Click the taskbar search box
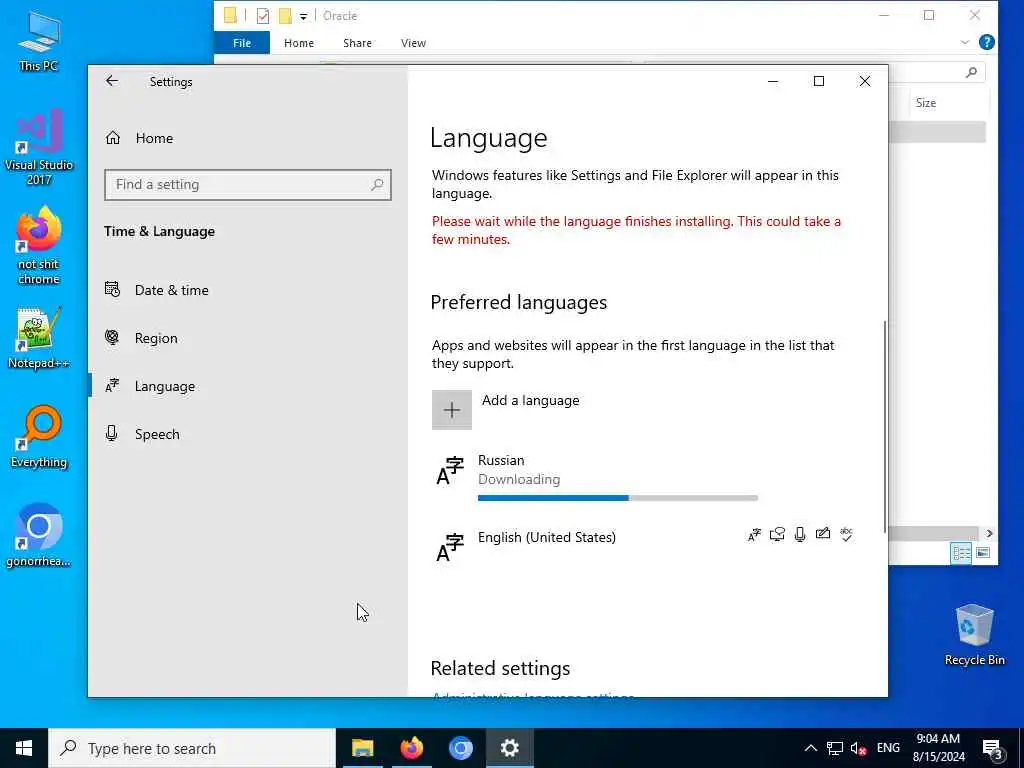This screenshot has height=768, width=1024. [192, 748]
